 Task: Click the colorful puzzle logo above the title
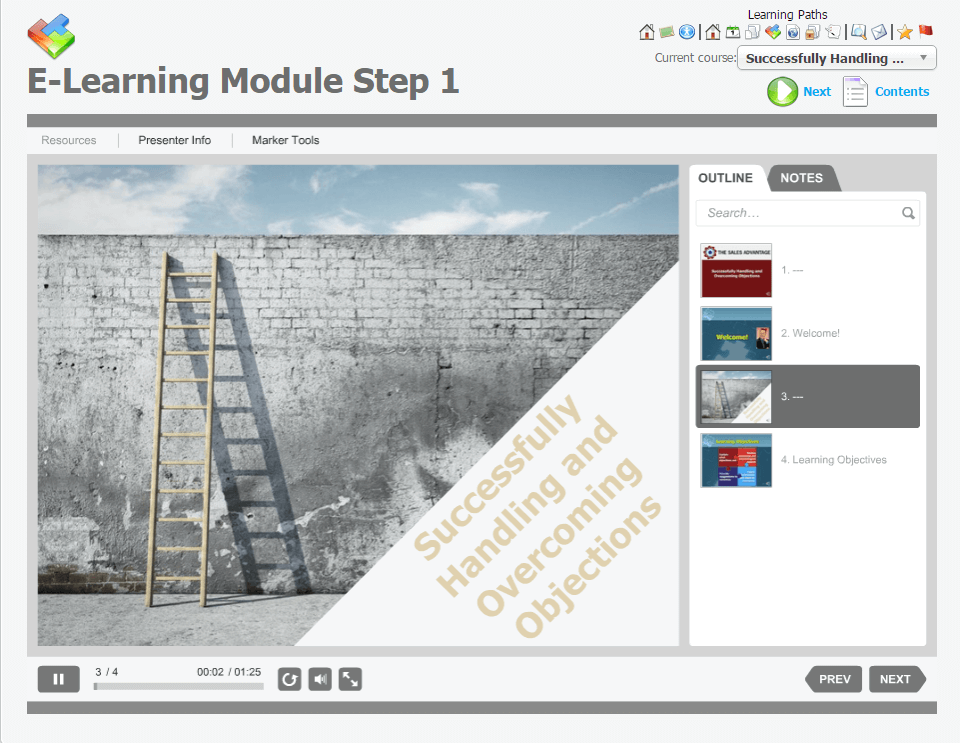point(51,36)
